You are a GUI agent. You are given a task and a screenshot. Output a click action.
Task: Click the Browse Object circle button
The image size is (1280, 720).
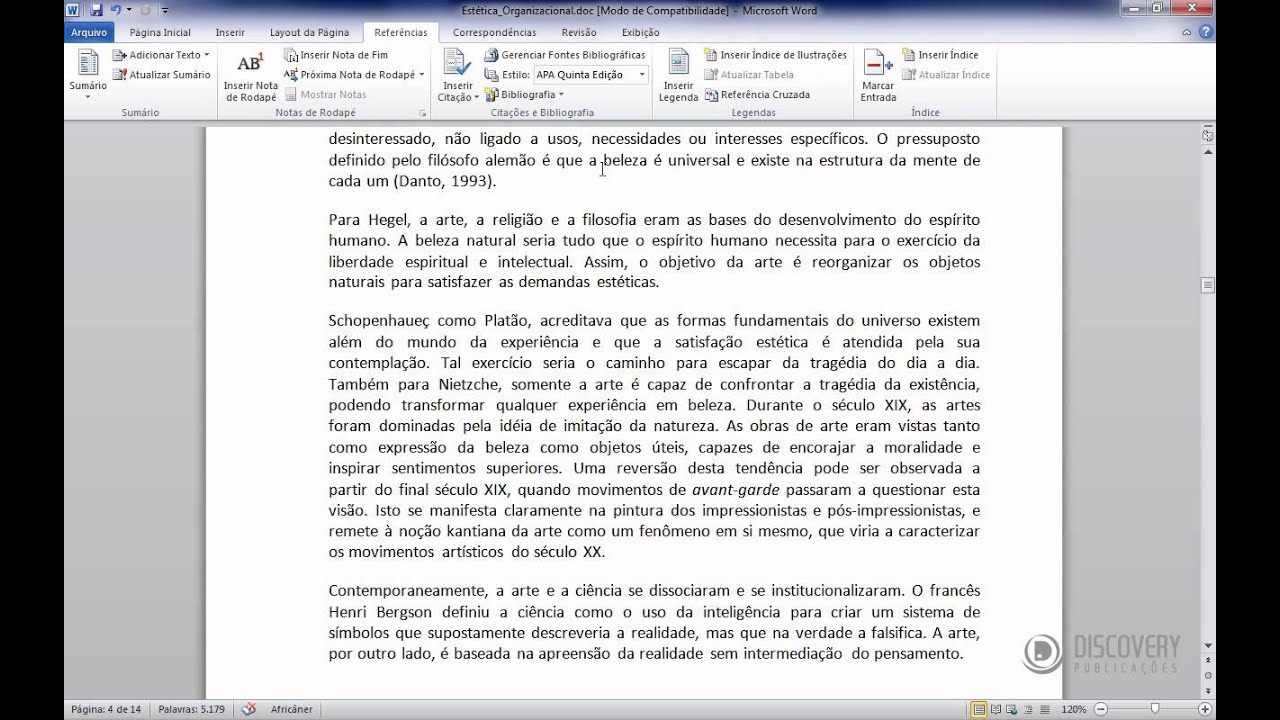(x=1208, y=676)
